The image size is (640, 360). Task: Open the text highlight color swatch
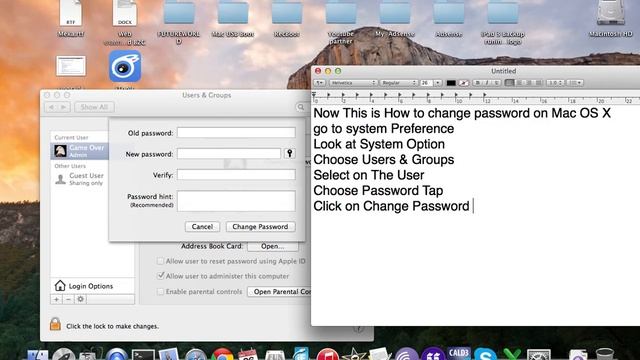463,83
